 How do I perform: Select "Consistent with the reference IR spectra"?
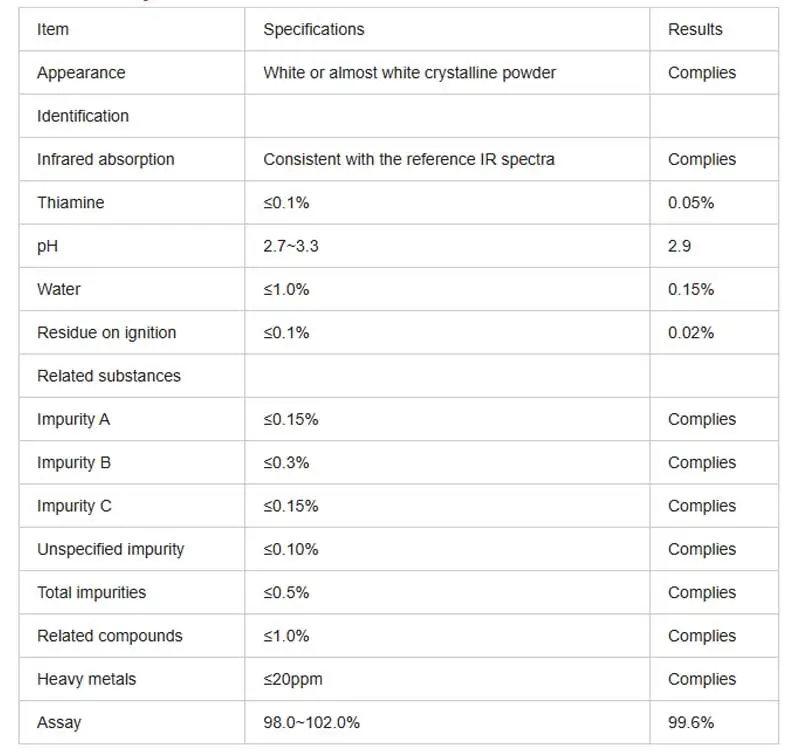[408, 159]
